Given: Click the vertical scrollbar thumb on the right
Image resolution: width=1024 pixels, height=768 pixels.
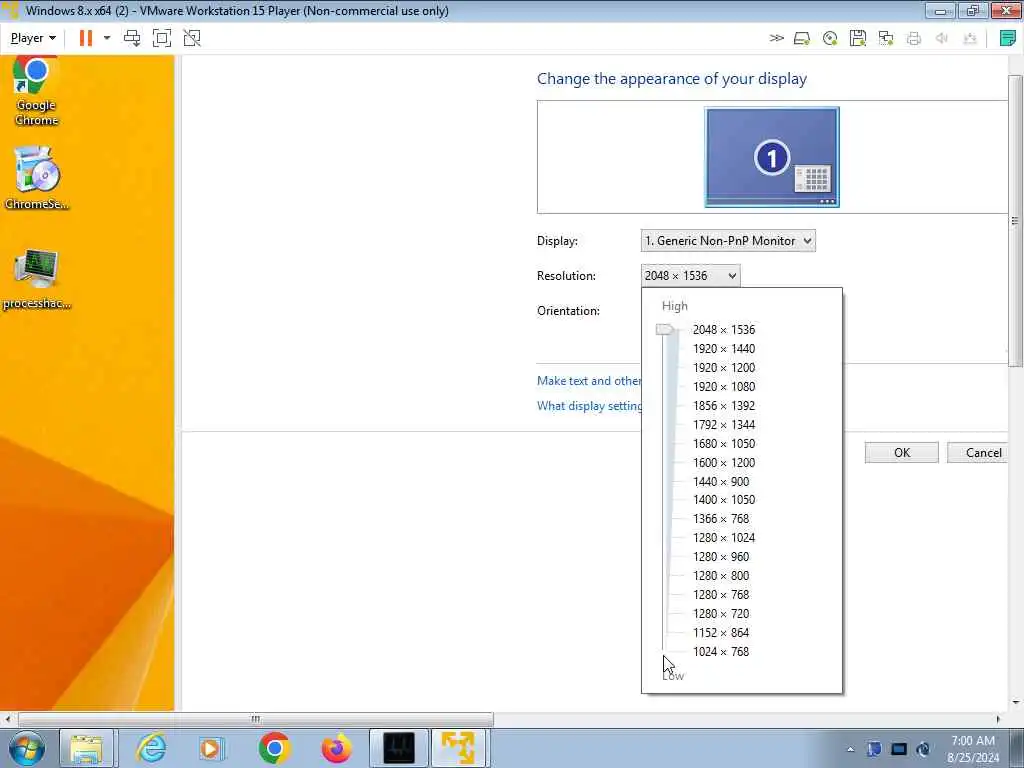Looking at the screenshot, I should (1015, 221).
